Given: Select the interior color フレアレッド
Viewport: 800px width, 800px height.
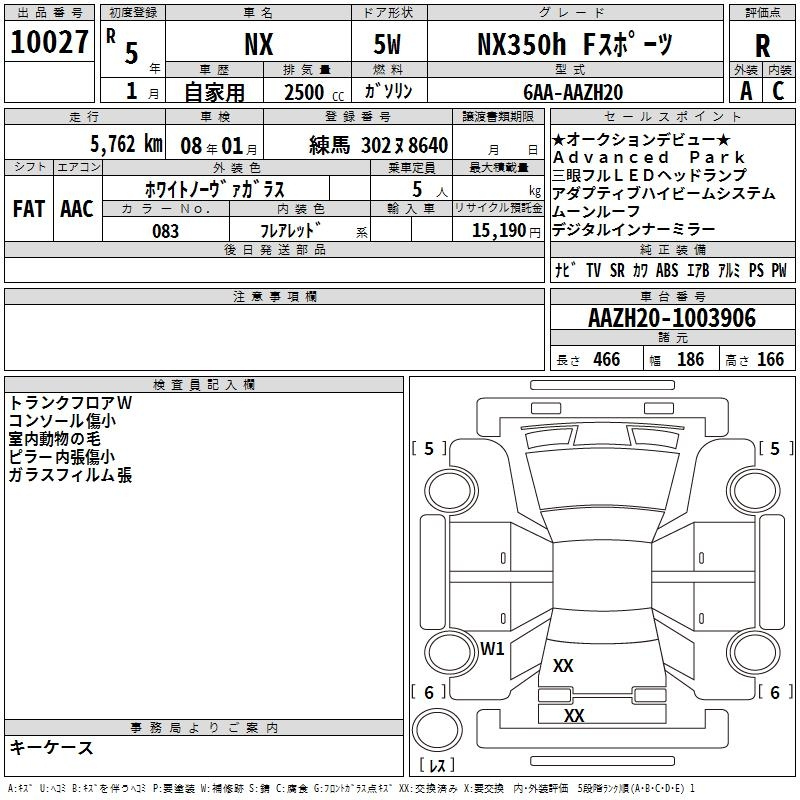Looking at the screenshot, I should pos(290,231).
